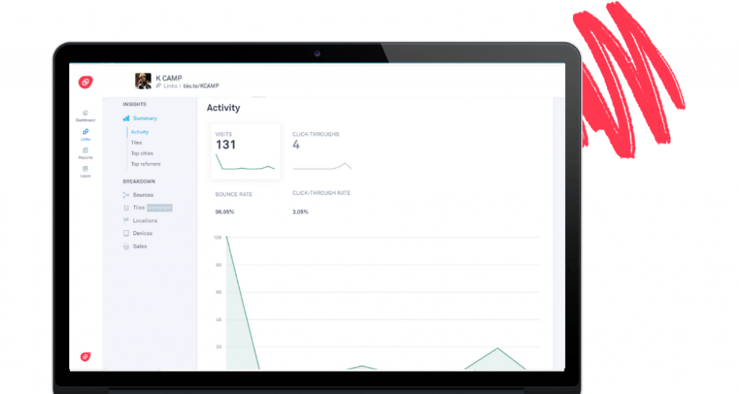Click the Bounce Rate 96.95% metric
739x394 pixels.
[234, 203]
